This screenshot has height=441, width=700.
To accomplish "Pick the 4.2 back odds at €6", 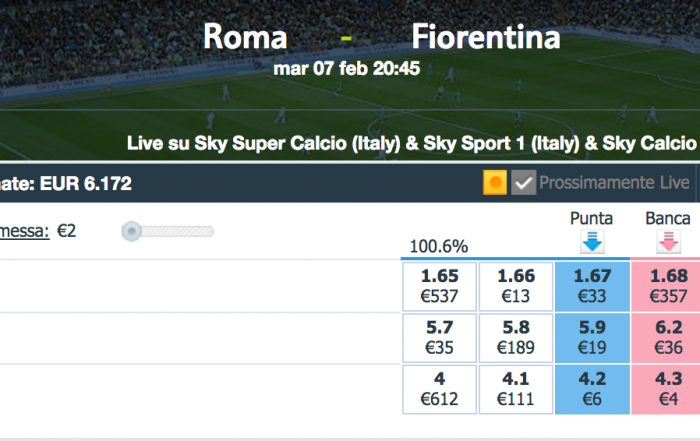I will point(592,389).
